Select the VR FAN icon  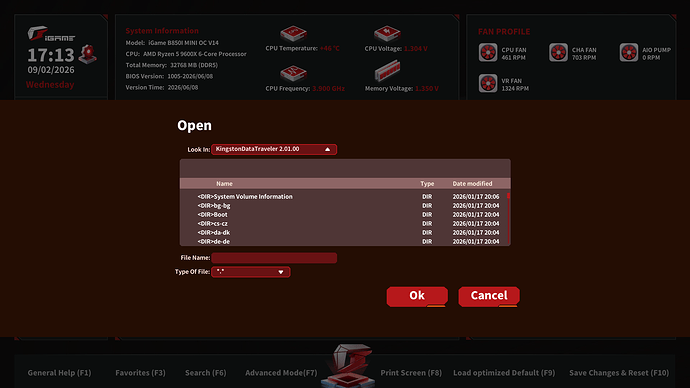pyautogui.click(x=488, y=83)
